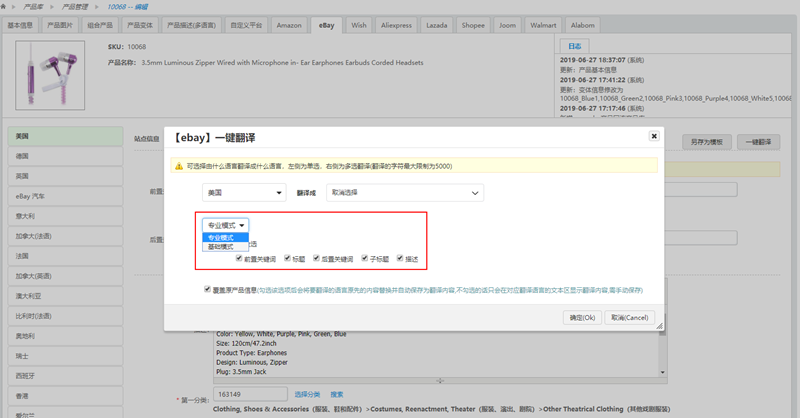Screen dimensions: 800x418
Task: Disable the 覆盖原产品信息 checkbox
Action: coord(207,289)
